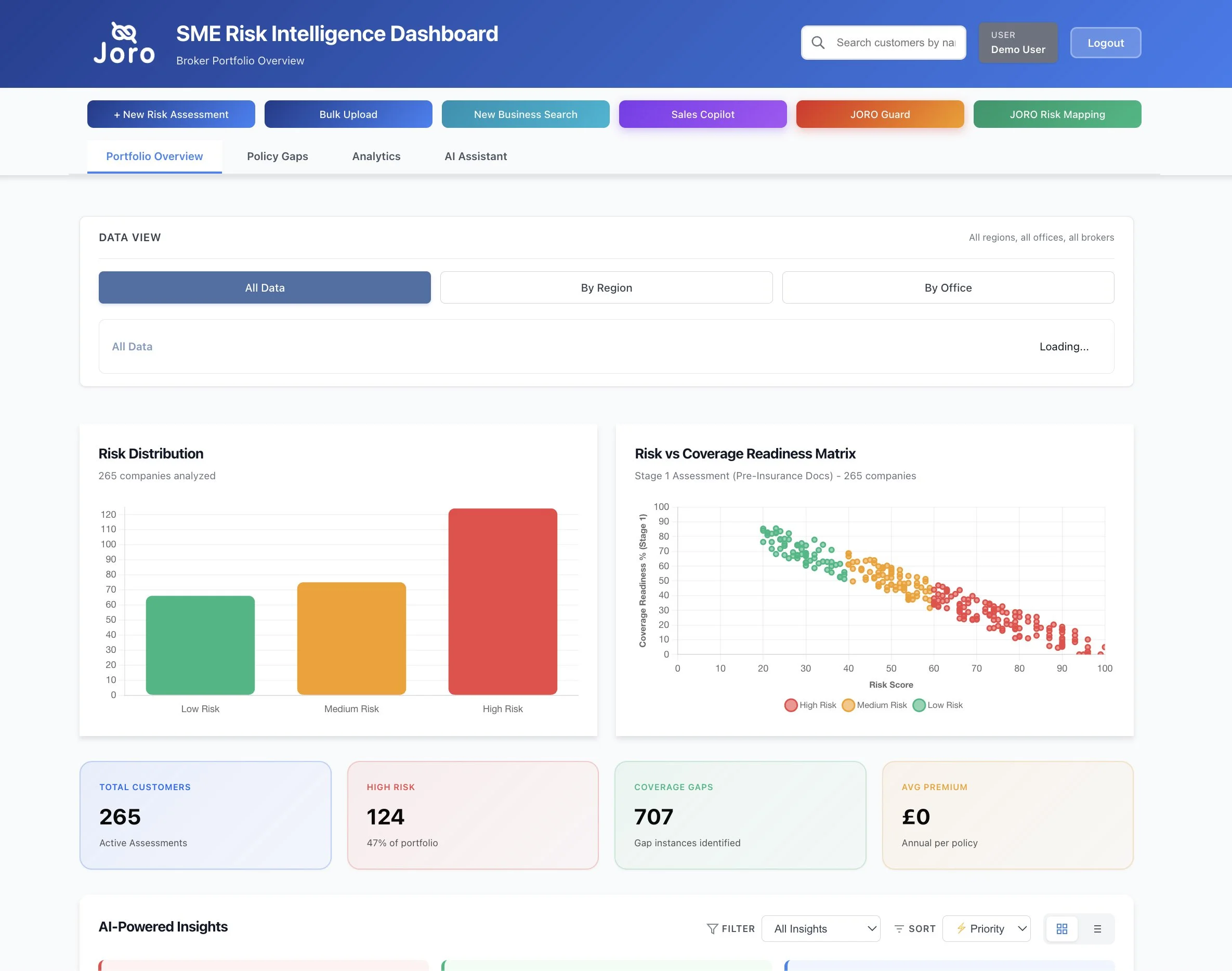The width and height of the screenshot is (1232, 971).
Task: Open JORO Guard
Action: click(x=880, y=114)
